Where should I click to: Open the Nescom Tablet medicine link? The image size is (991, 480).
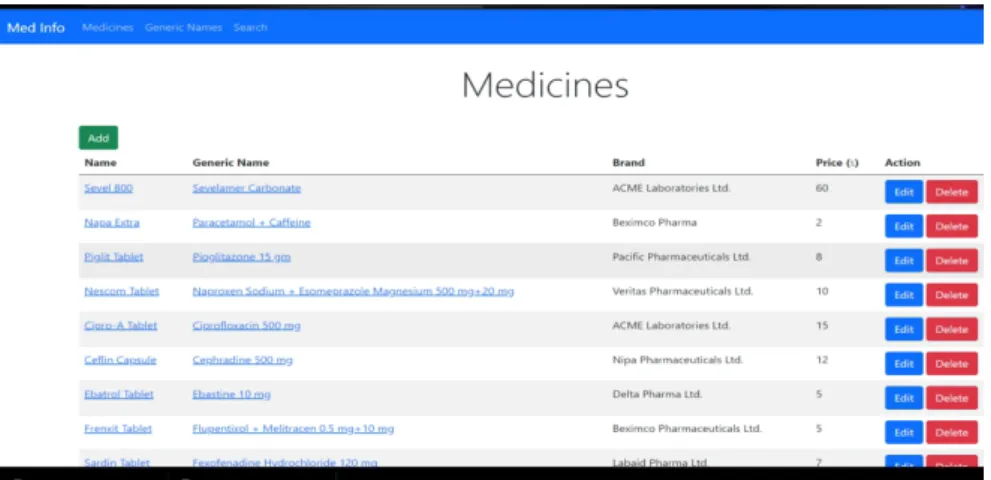(121, 292)
